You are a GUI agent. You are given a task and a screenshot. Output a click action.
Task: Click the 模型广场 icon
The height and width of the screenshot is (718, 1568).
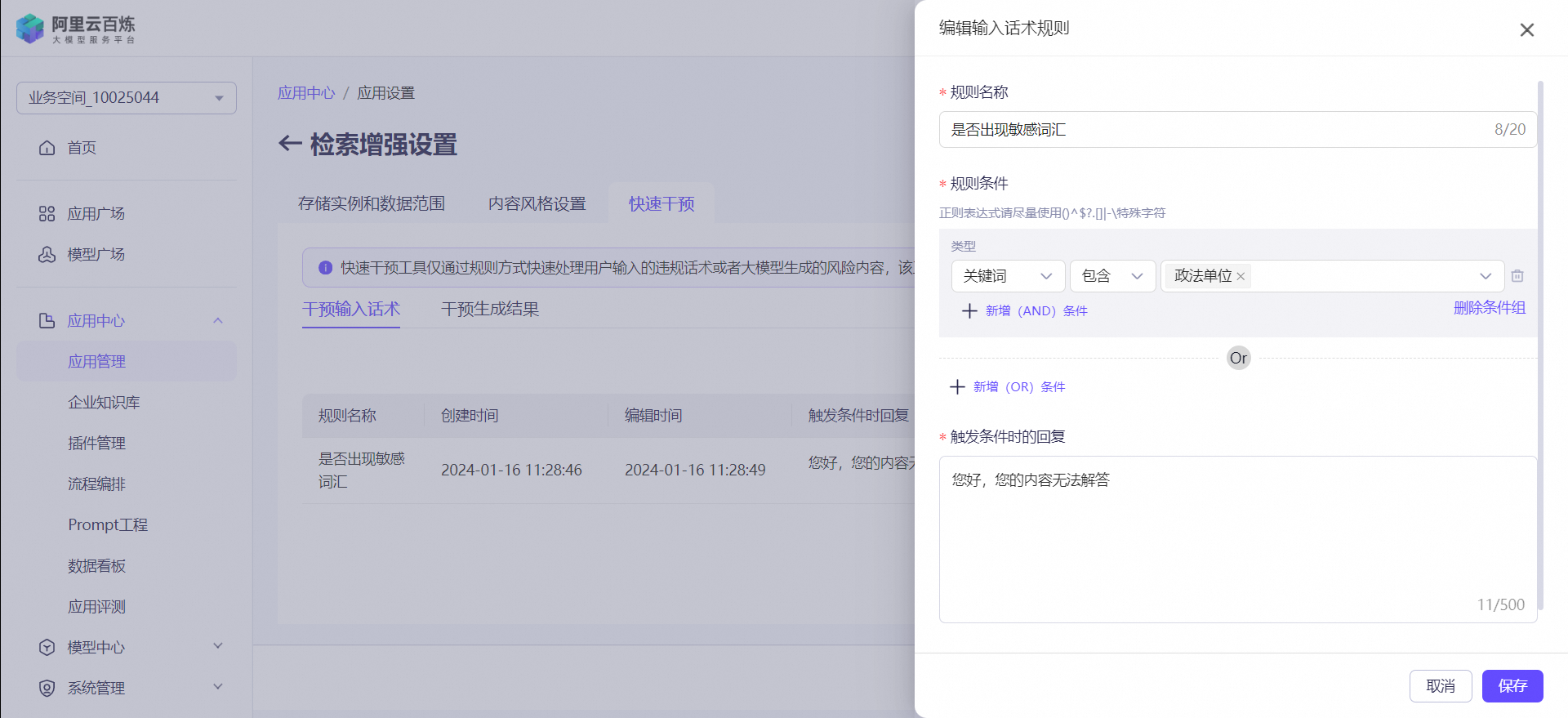coord(47,255)
